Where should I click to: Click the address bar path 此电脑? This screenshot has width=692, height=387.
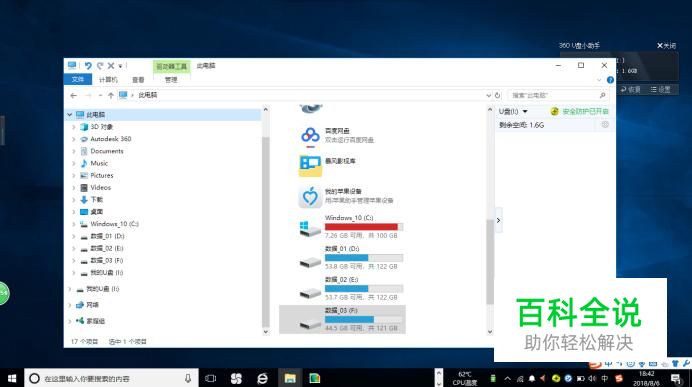click(x=148, y=95)
